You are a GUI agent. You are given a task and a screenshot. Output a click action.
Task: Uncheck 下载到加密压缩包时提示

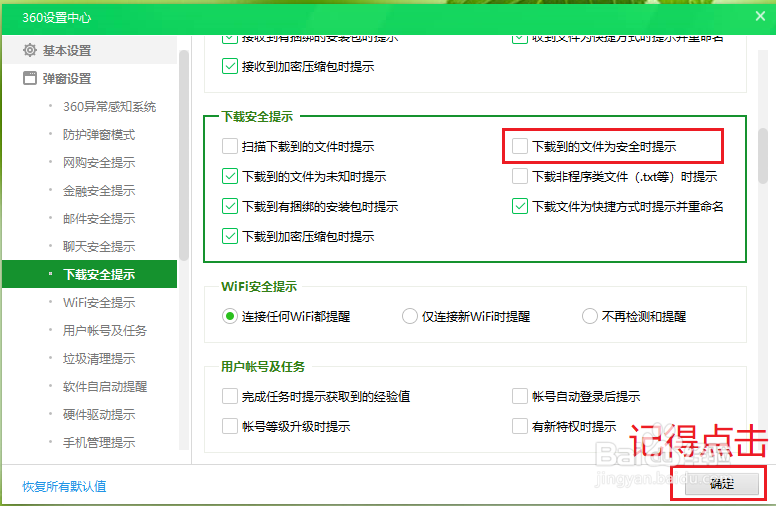(x=230, y=236)
